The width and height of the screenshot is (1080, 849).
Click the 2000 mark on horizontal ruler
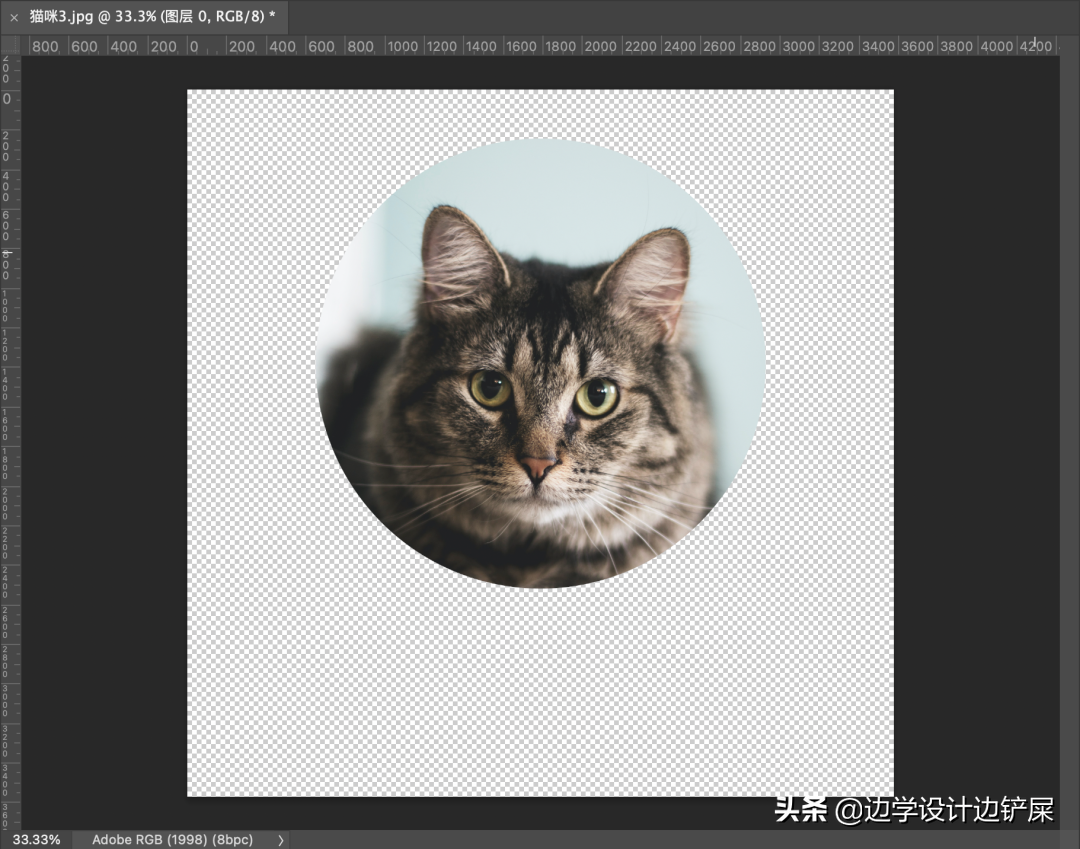click(600, 46)
